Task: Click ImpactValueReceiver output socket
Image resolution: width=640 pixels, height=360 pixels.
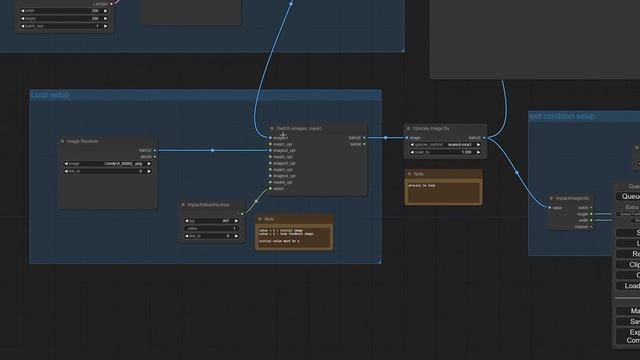Action: [242, 214]
